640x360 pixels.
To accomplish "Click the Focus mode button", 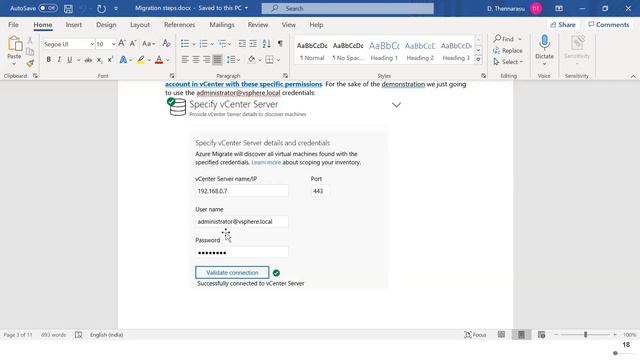I will (476, 335).
